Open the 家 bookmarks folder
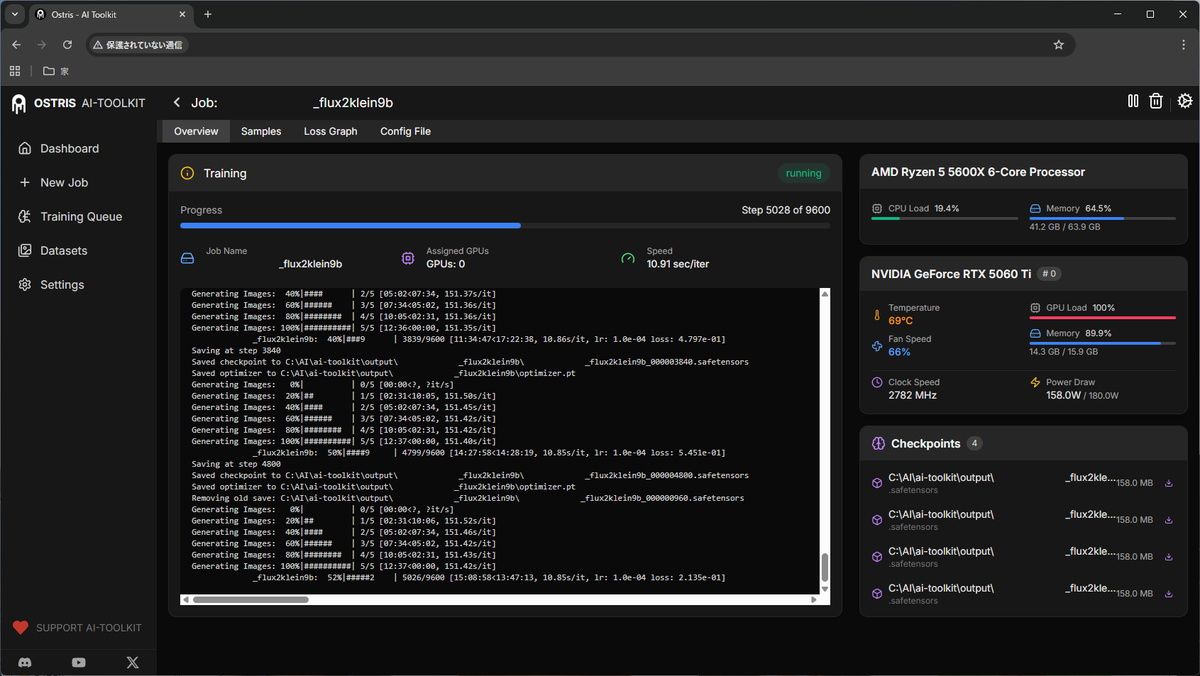The width and height of the screenshot is (1200, 676). [x=56, y=71]
